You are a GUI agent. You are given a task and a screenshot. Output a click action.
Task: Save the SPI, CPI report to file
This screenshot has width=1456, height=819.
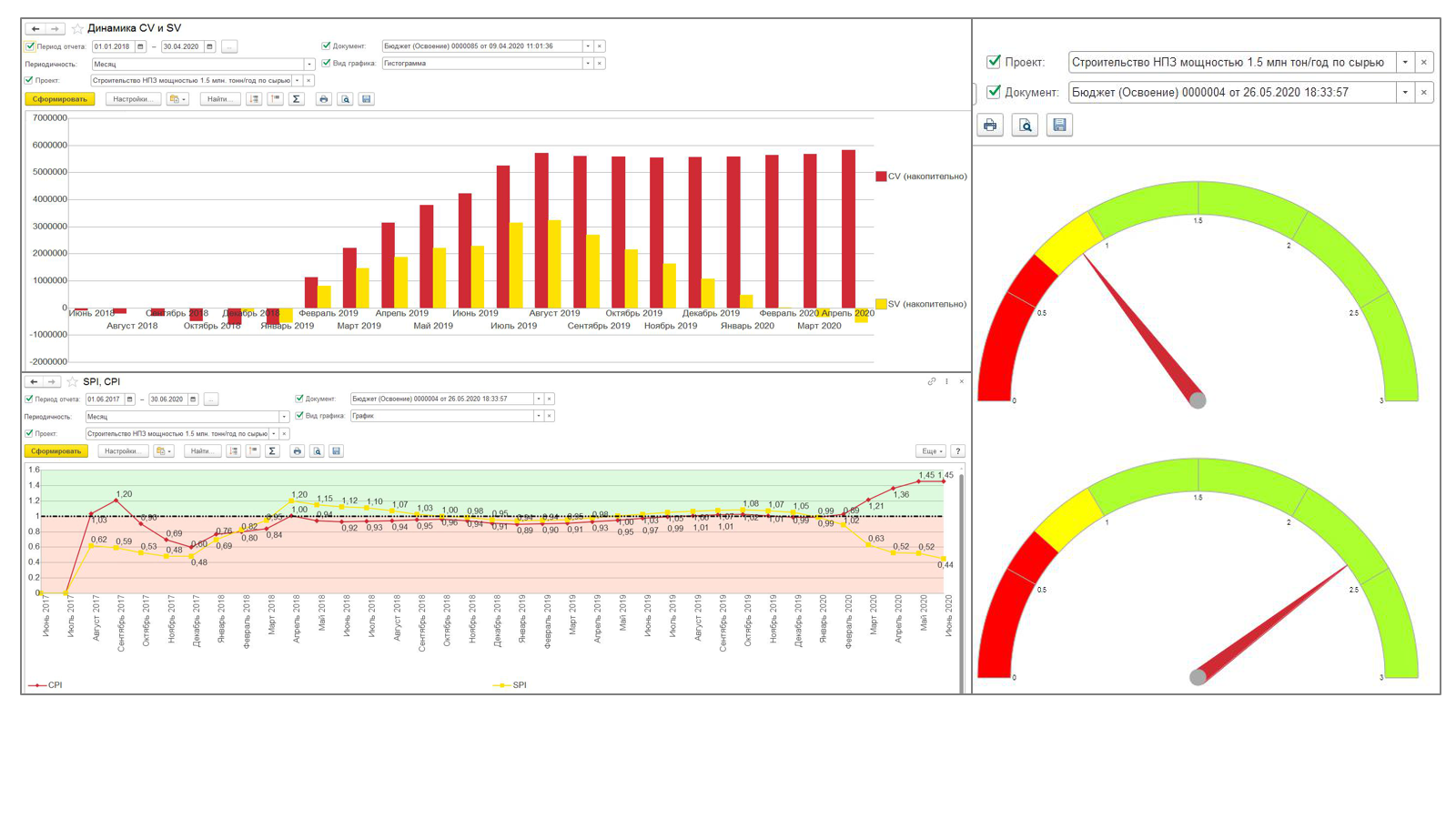[336, 451]
